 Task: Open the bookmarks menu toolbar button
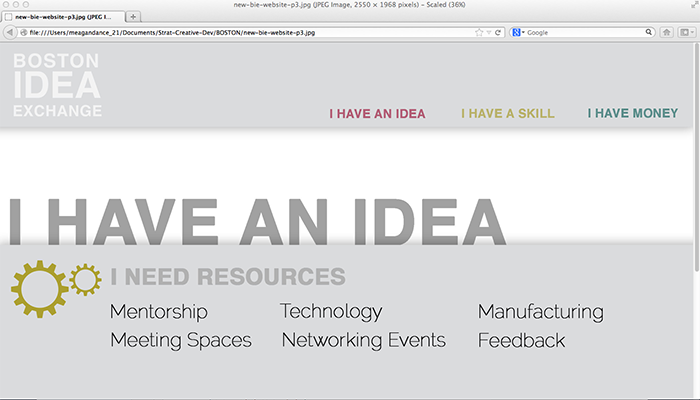point(686,32)
